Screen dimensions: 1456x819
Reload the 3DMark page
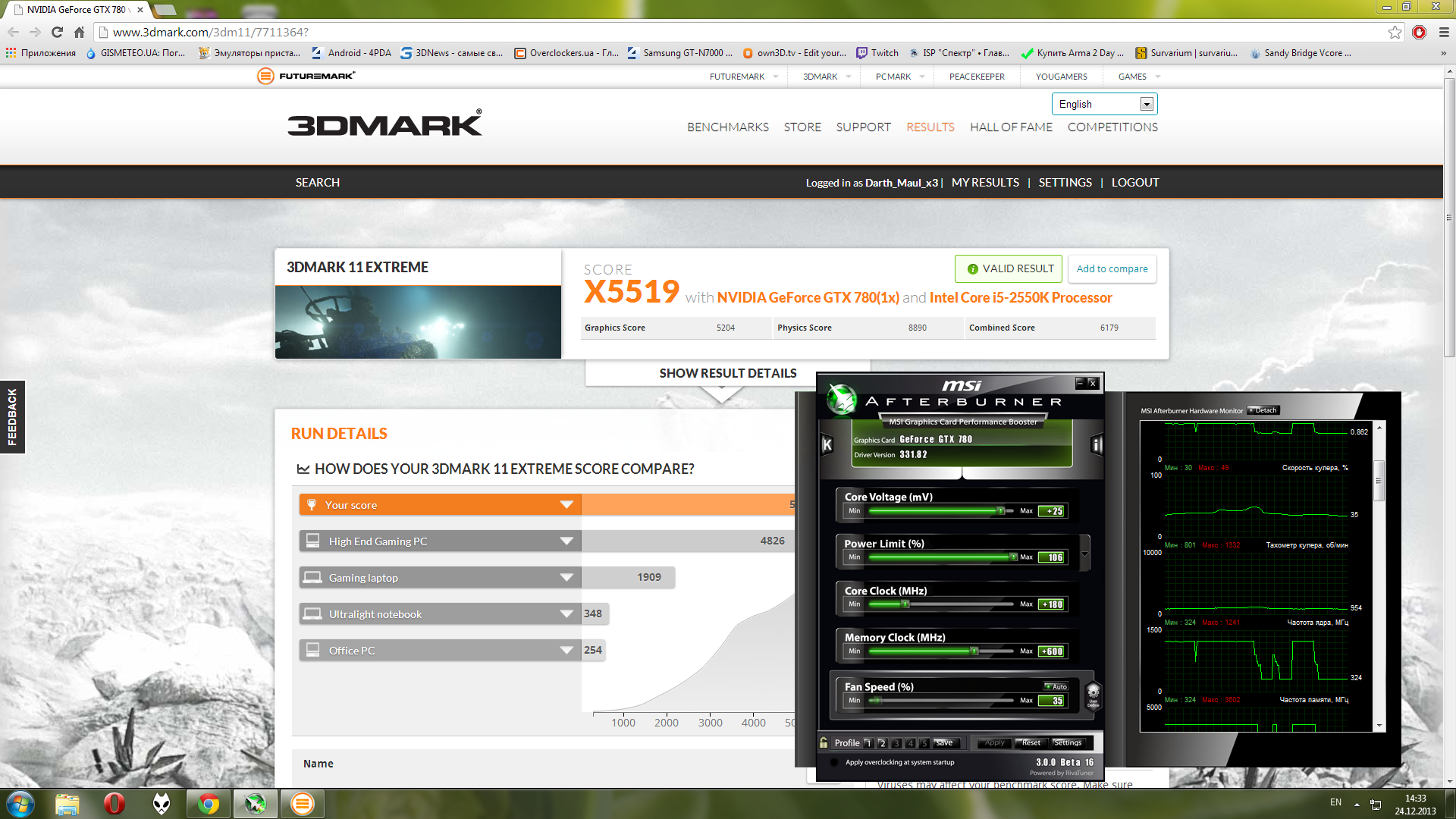click(x=57, y=32)
